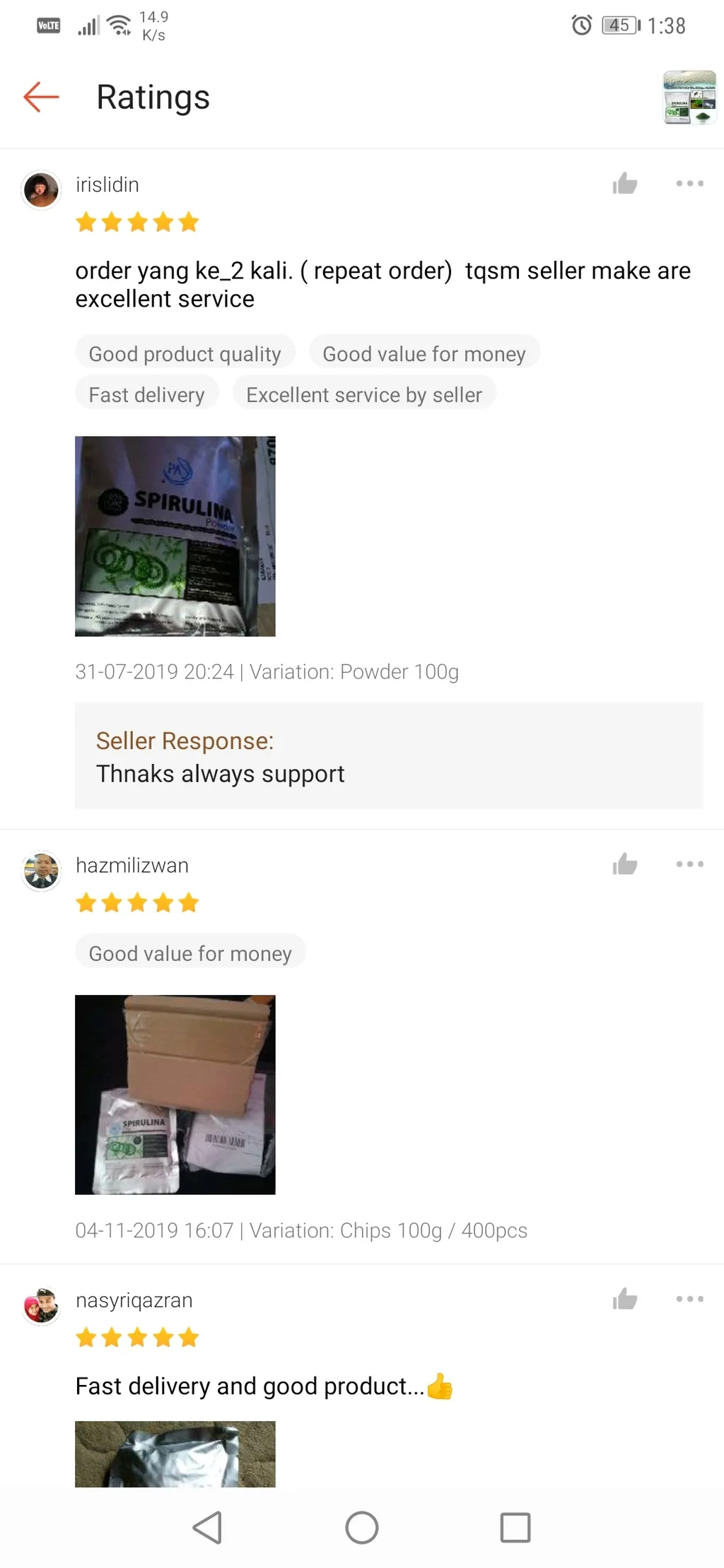View nasyriqazran's profile avatar
This screenshot has width=724, height=1568.
[41, 1305]
